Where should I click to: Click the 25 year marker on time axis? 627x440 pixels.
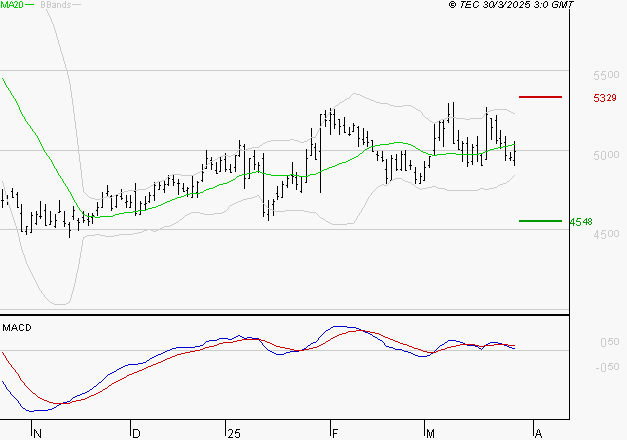click(x=234, y=434)
